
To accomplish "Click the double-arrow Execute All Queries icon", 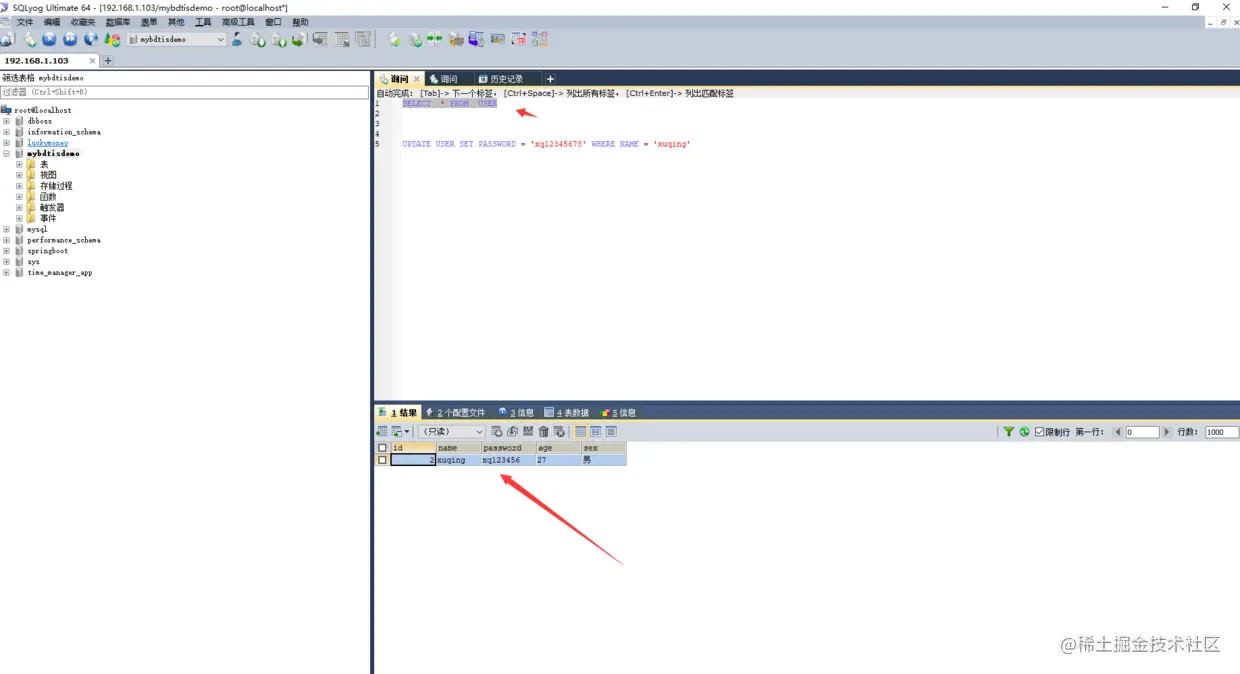I will [x=70, y=39].
